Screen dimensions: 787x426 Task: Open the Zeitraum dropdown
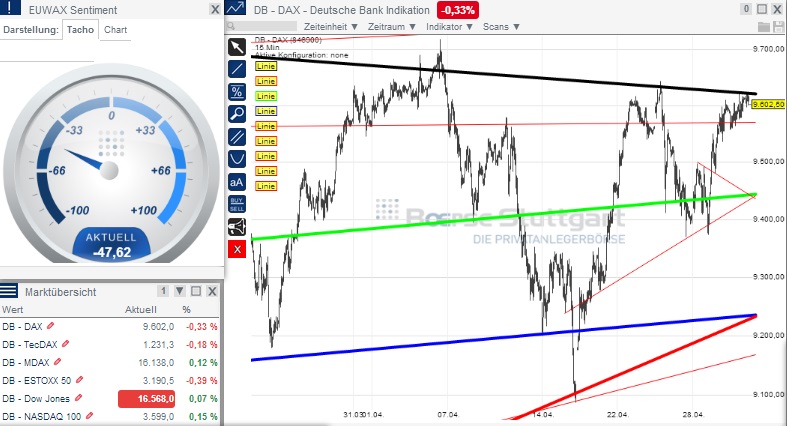point(392,27)
